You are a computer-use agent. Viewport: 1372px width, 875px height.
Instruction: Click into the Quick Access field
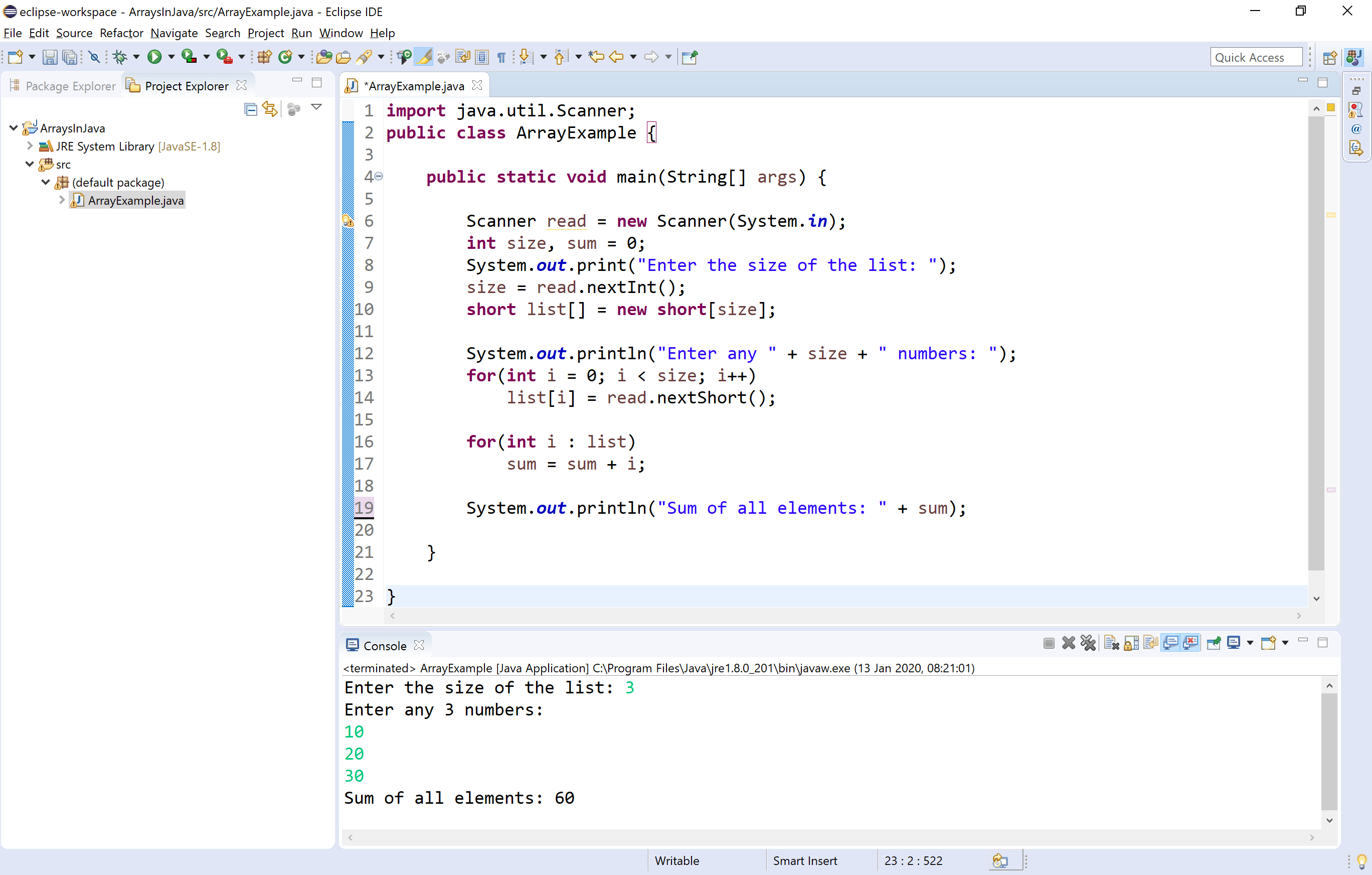point(1256,57)
